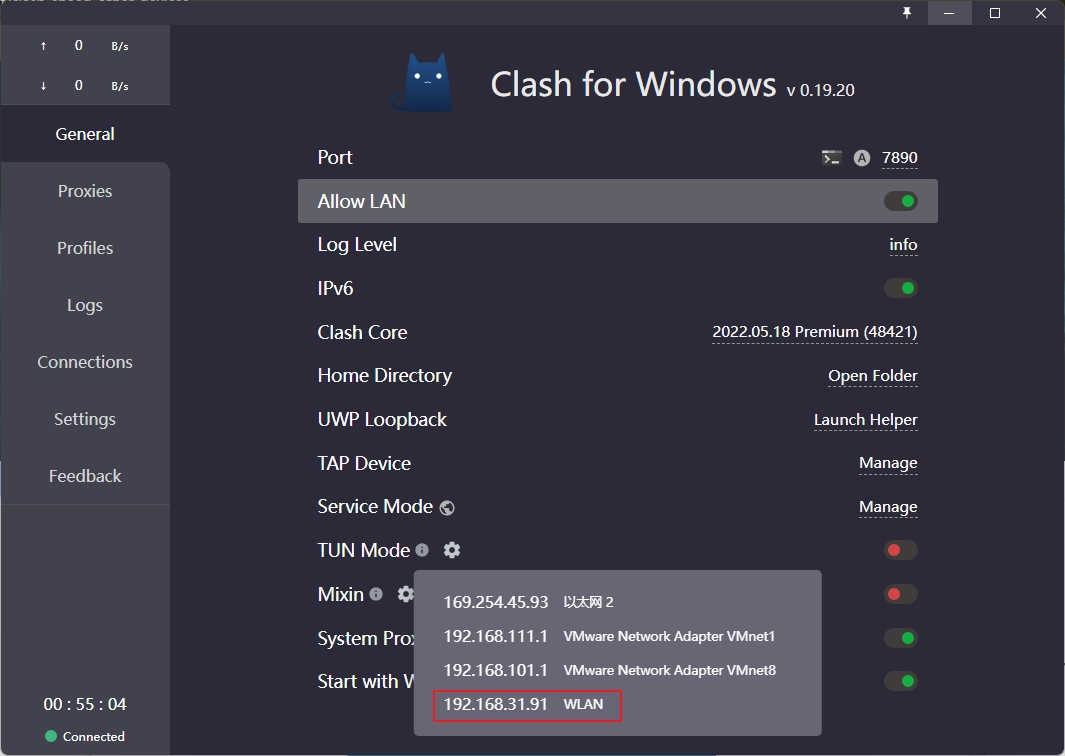Screen dimensions: 1065x756
Task: Open the General tab
Action: pyautogui.click(x=85, y=134)
